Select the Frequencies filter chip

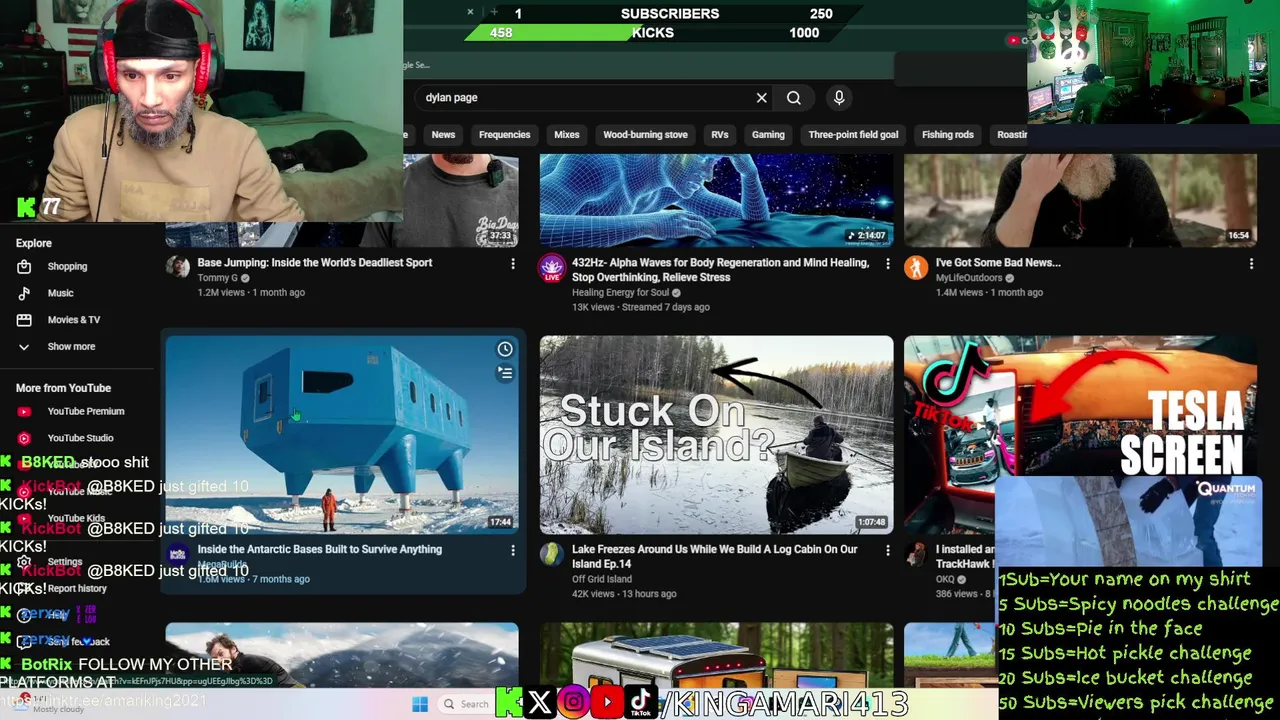[504, 135]
